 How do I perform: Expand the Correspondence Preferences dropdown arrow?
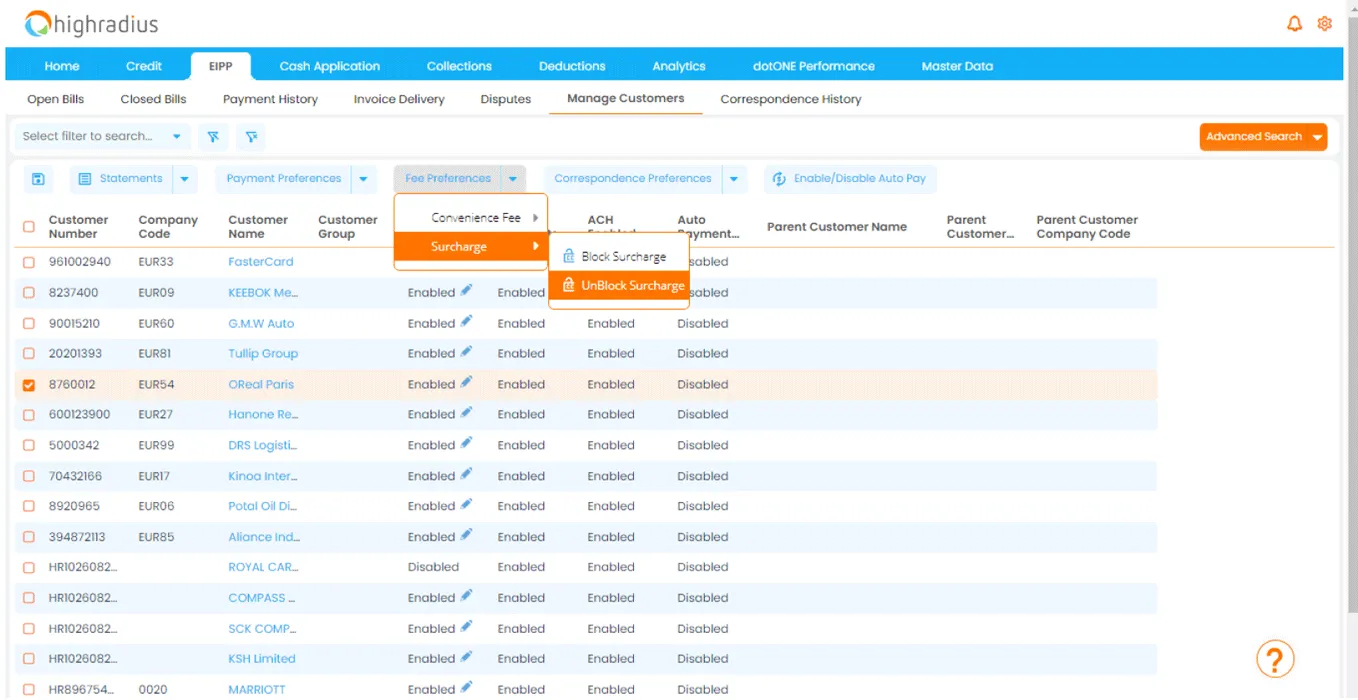click(733, 179)
